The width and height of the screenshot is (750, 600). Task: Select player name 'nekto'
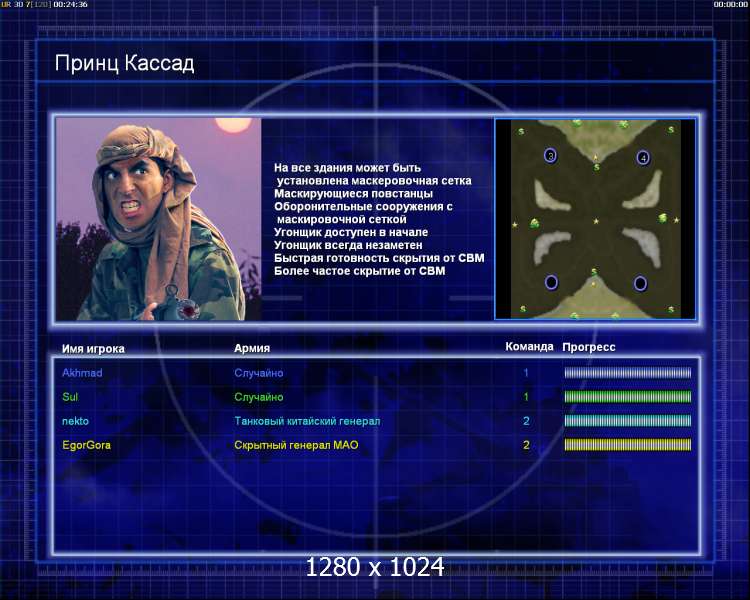pos(76,421)
